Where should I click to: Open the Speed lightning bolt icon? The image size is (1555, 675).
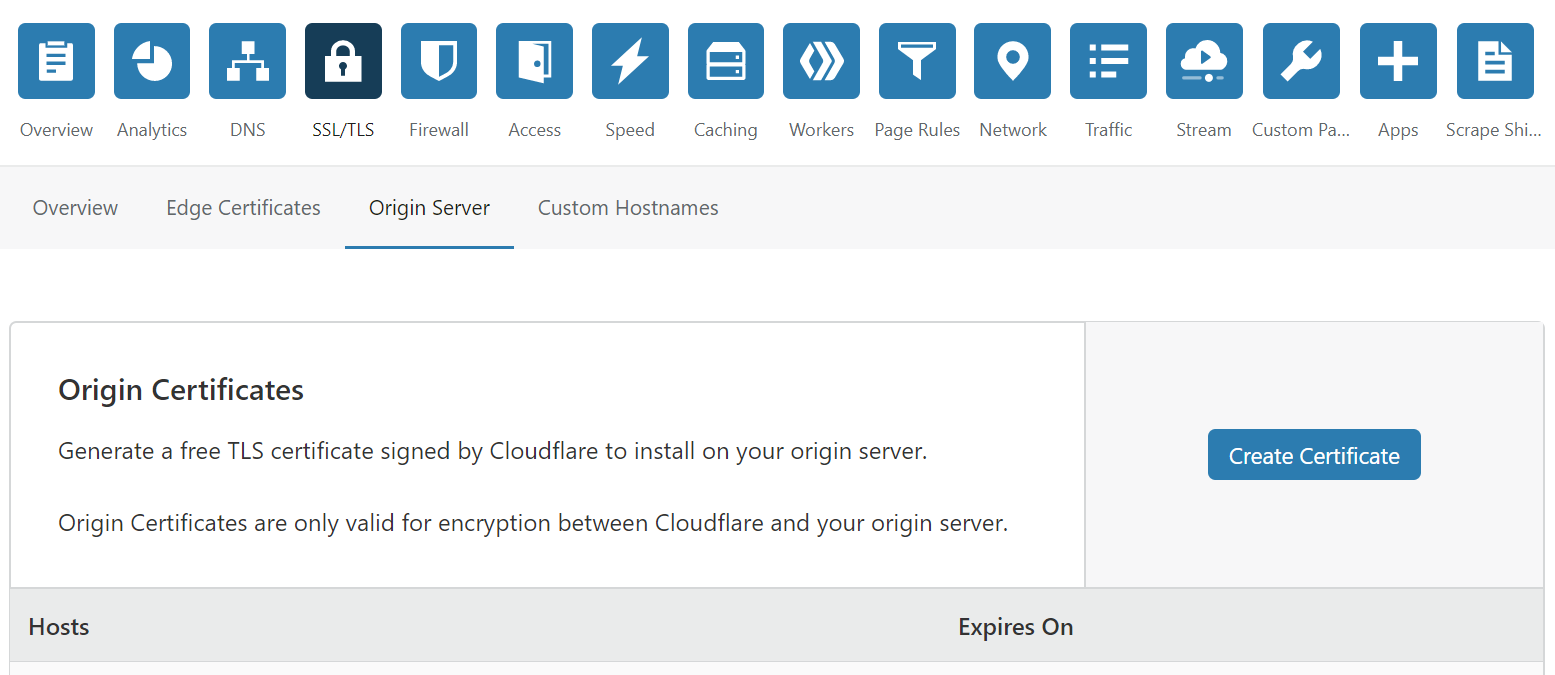(630, 61)
